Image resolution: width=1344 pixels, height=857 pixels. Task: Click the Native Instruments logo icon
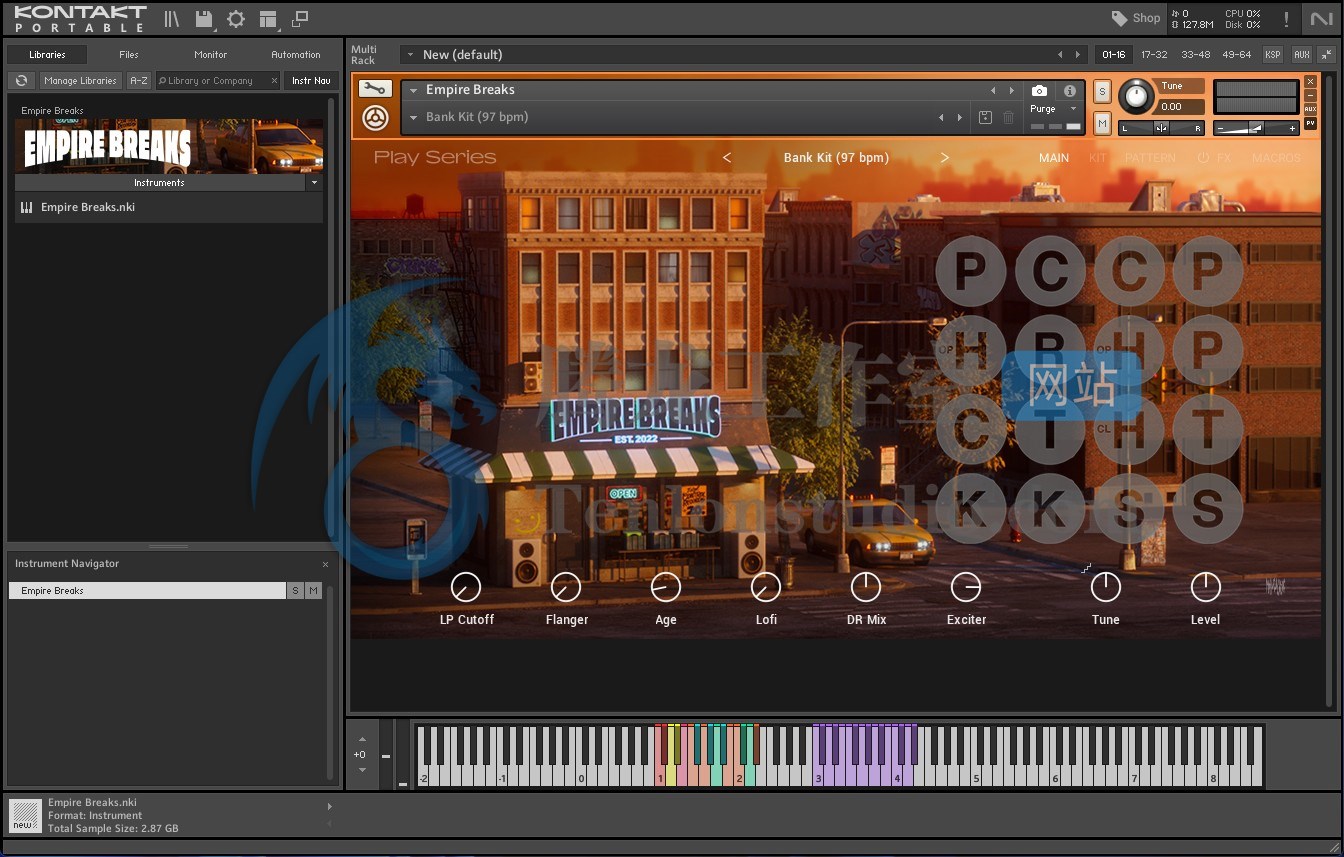pos(1321,19)
